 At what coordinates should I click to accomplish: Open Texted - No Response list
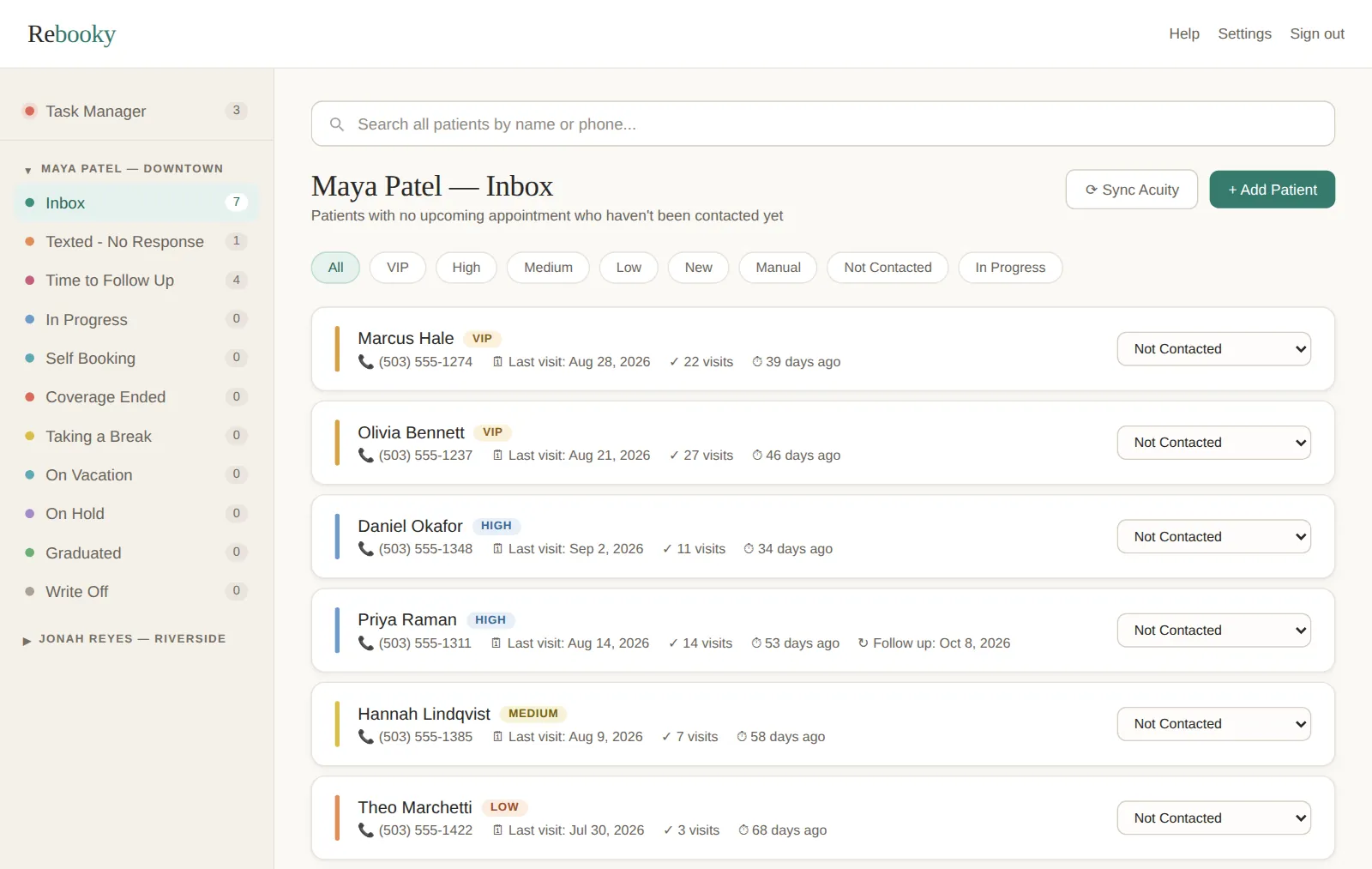point(136,242)
